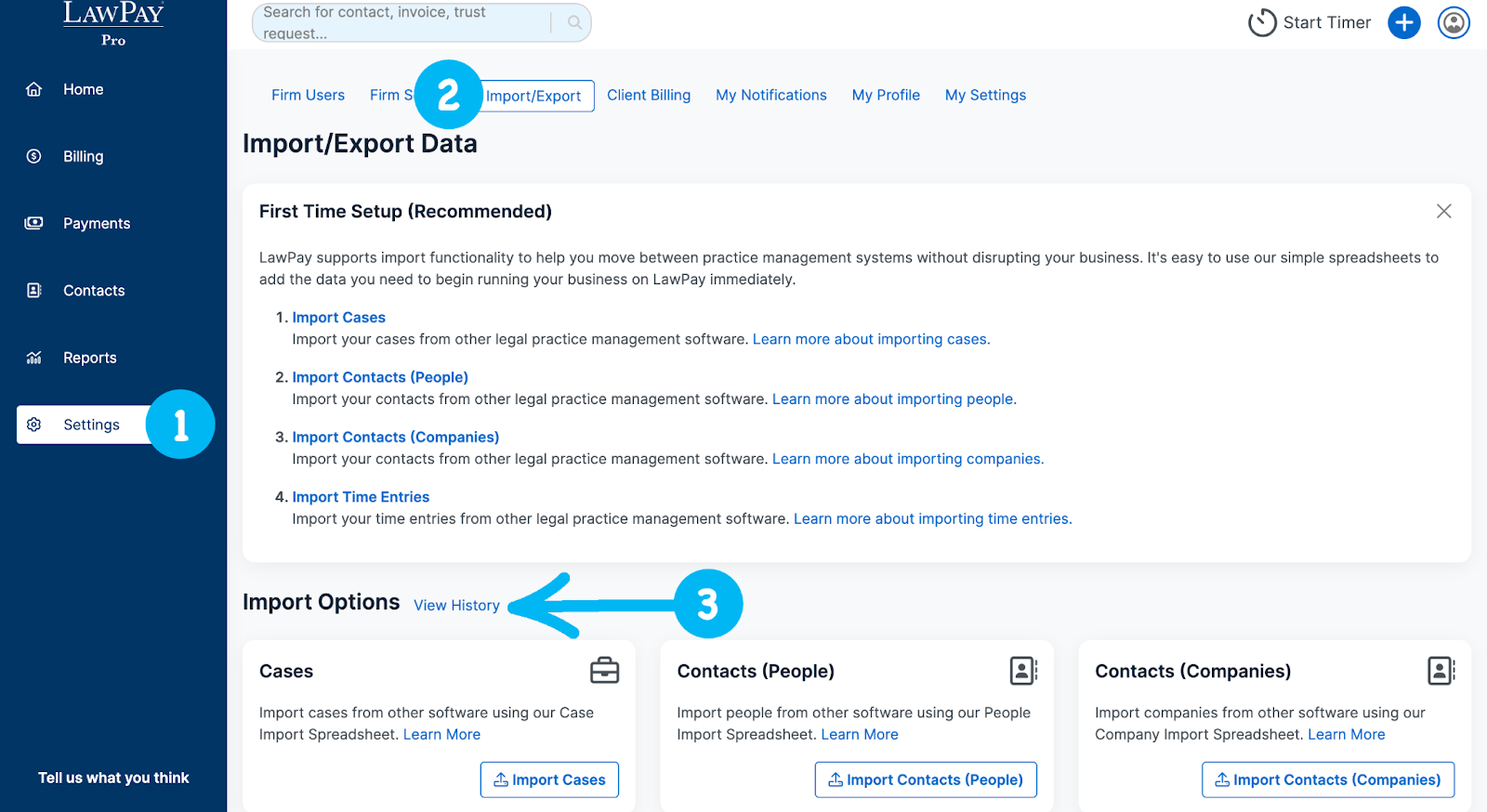Click the Import Contacts (Companies) button
Screen dimensions: 1487x812
[1328, 779]
